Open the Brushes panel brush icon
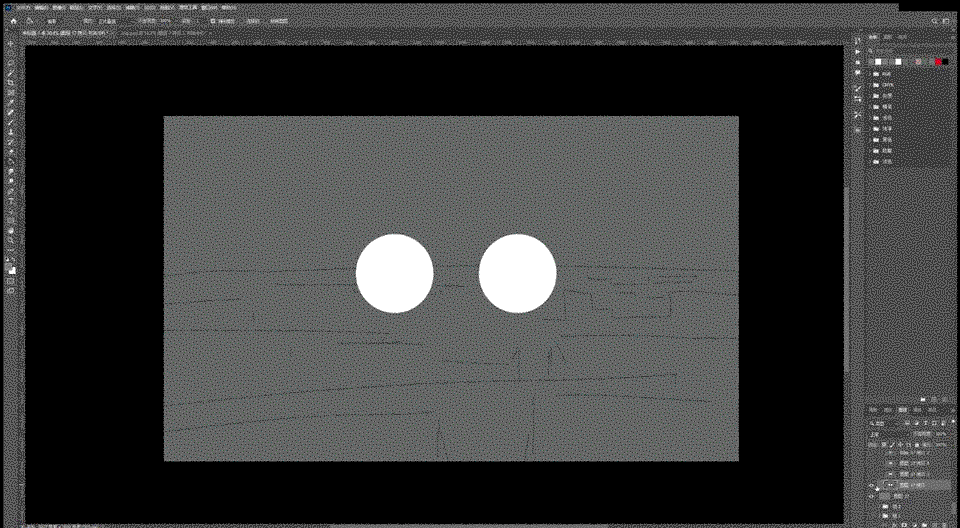This screenshot has width=960, height=528. tap(858, 88)
